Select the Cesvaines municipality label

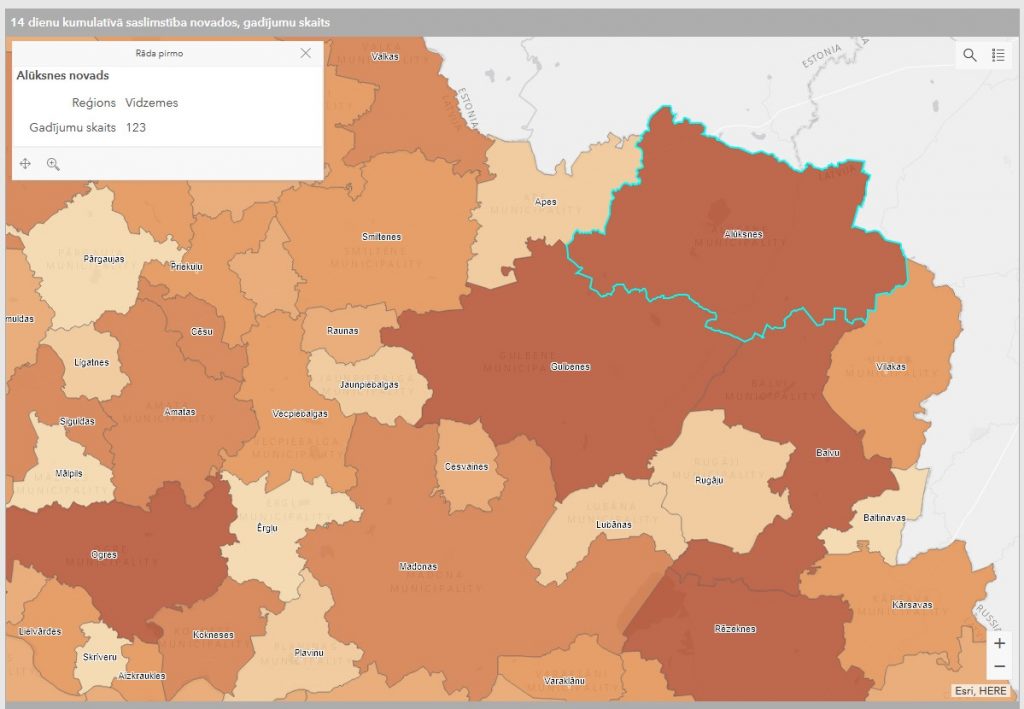pos(466,467)
